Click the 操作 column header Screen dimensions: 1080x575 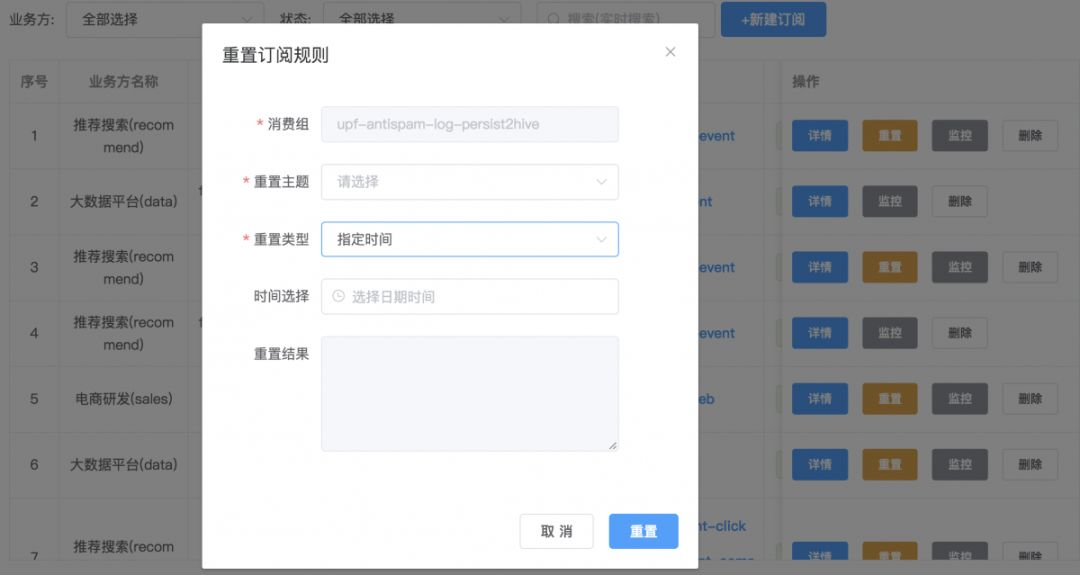point(806,81)
